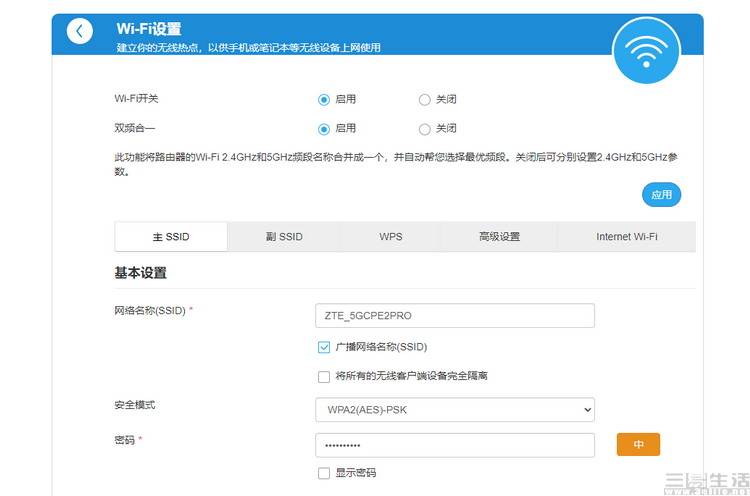
Task: Open the 副 SSID tab
Action: [284, 237]
